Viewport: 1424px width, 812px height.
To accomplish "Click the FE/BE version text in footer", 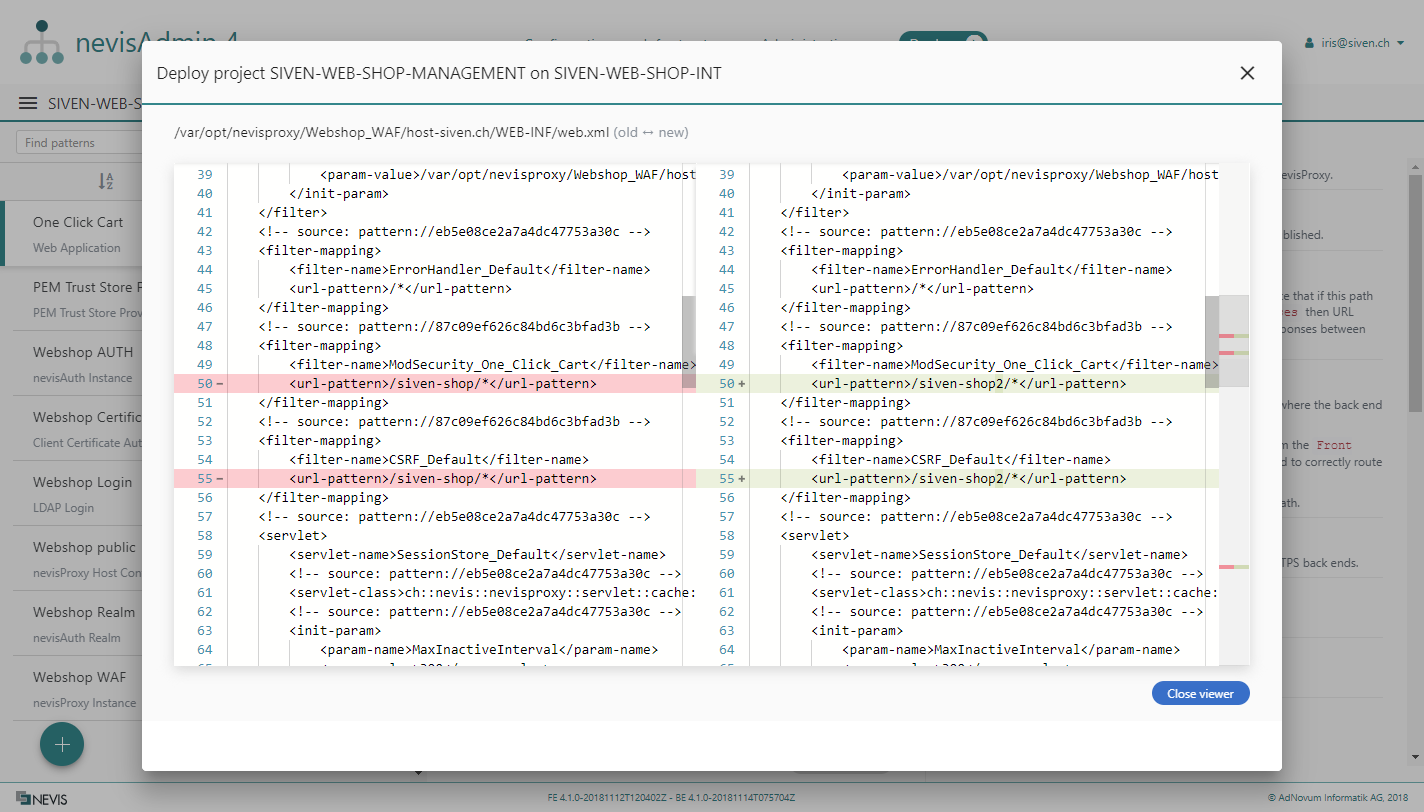I will [671, 798].
